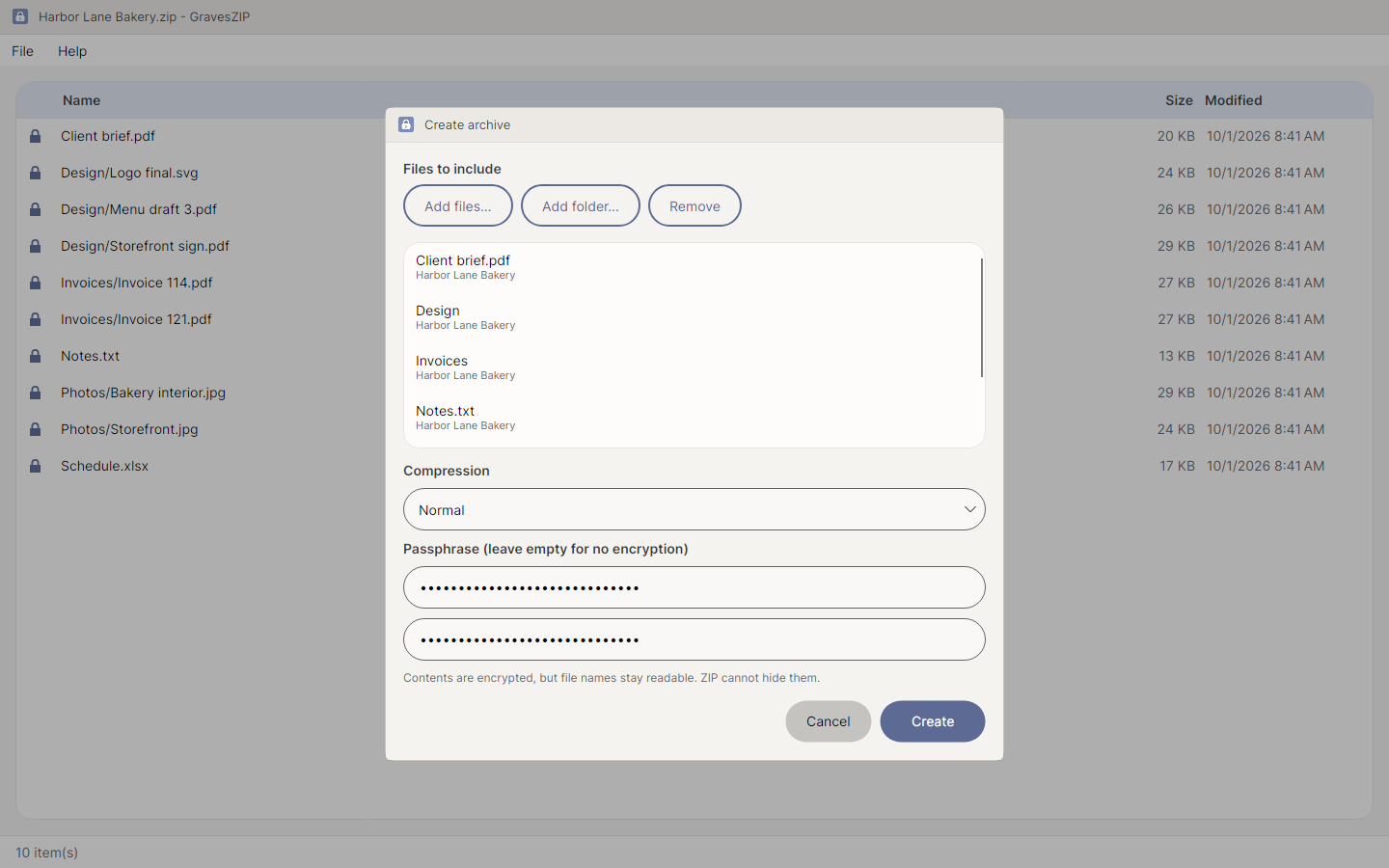Click the scrollbar of files to include list
This screenshot has width=1389, height=868.
click(x=982, y=317)
